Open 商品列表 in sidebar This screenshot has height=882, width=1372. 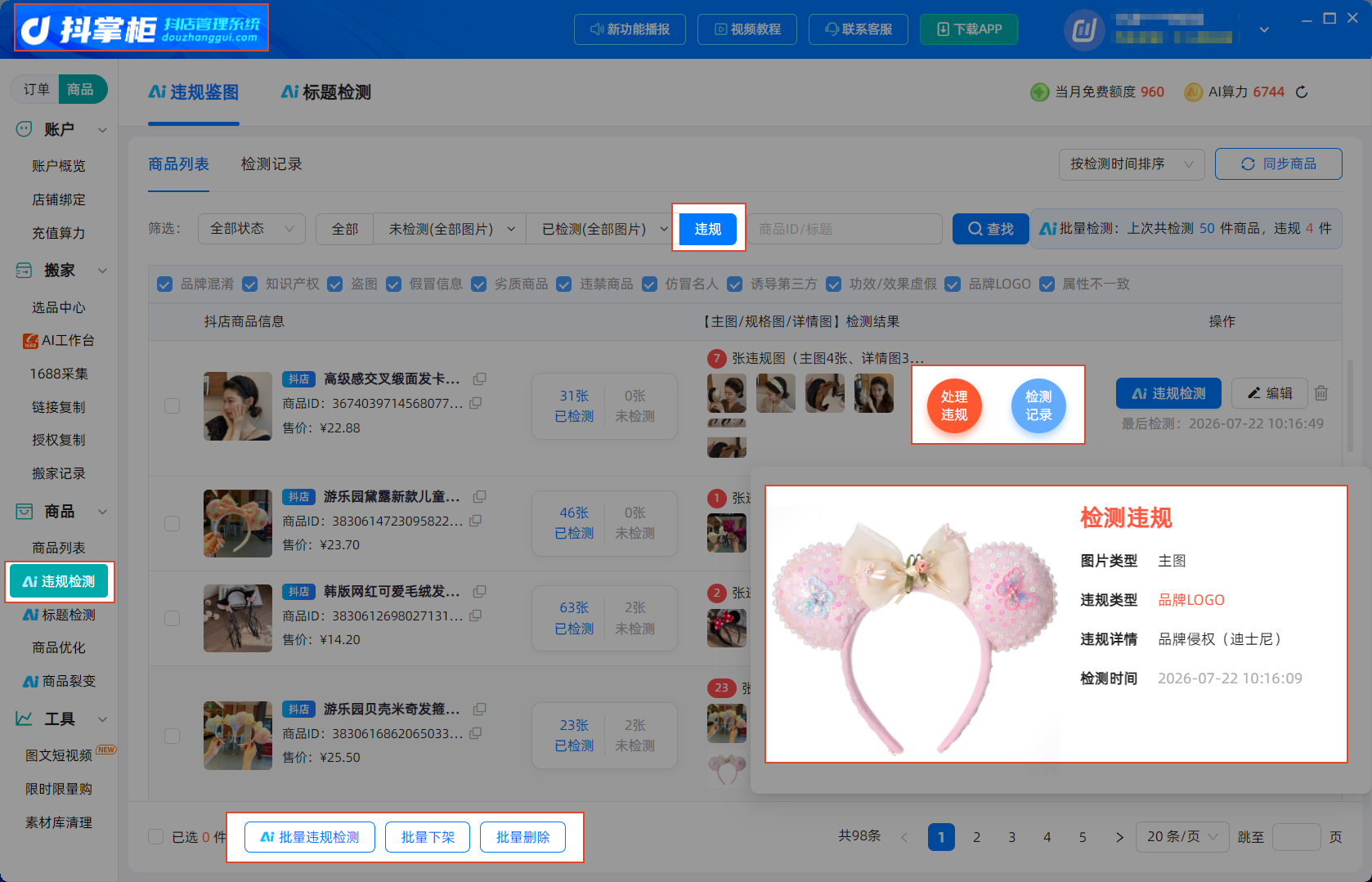pyautogui.click(x=59, y=548)
